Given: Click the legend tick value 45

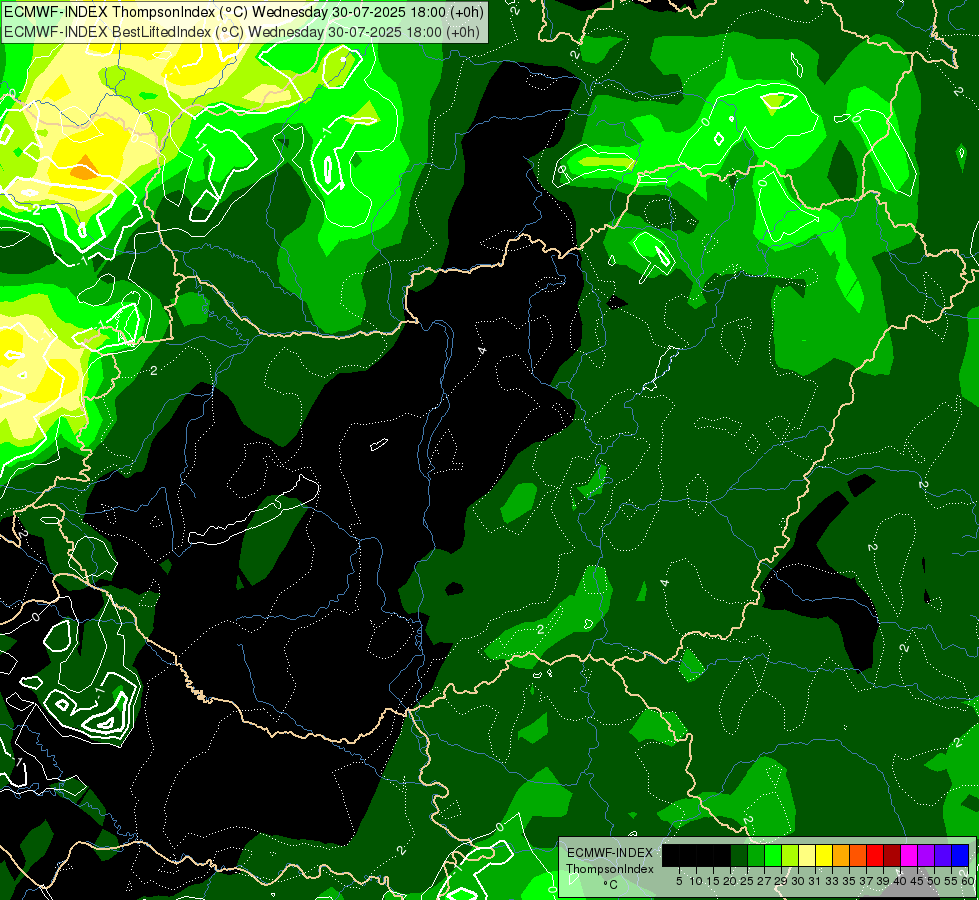Looking at the screenshot, I should coord(918,881).
